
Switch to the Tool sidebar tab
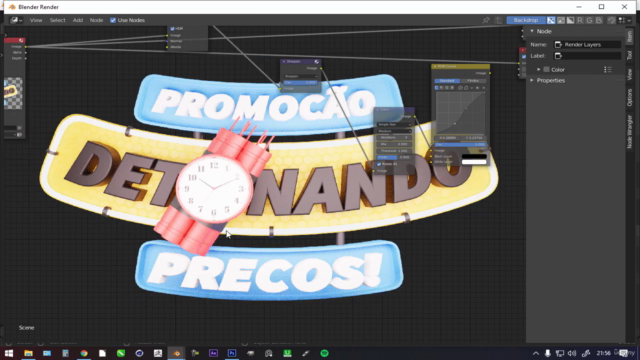pos(629,56)
